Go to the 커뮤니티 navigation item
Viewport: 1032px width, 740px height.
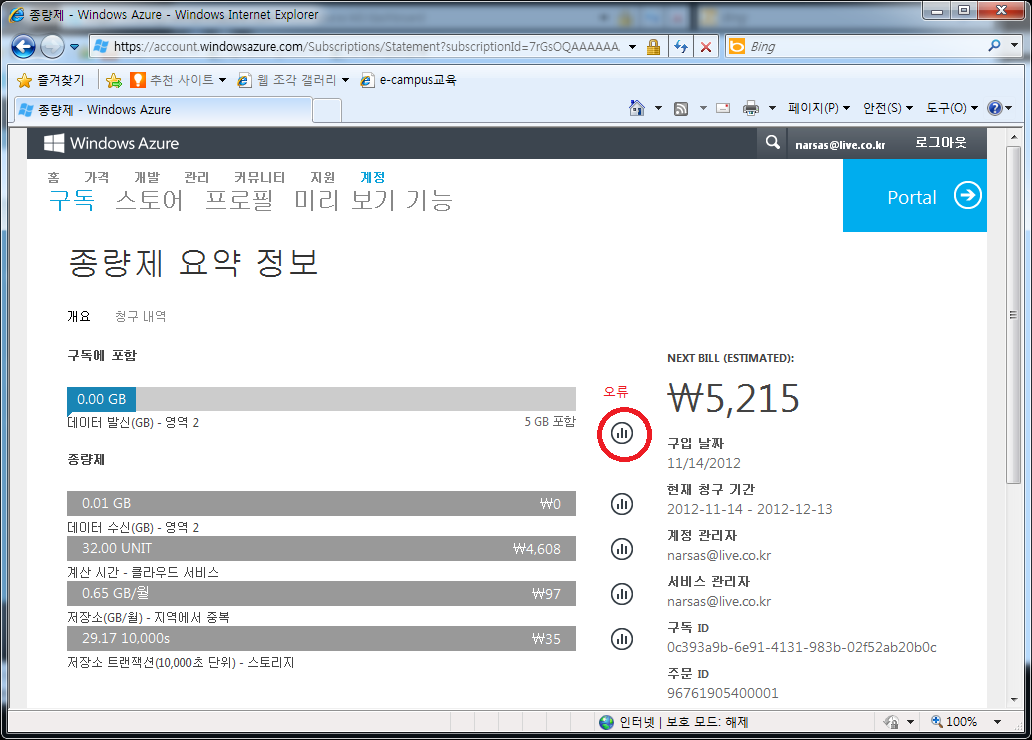259,177
